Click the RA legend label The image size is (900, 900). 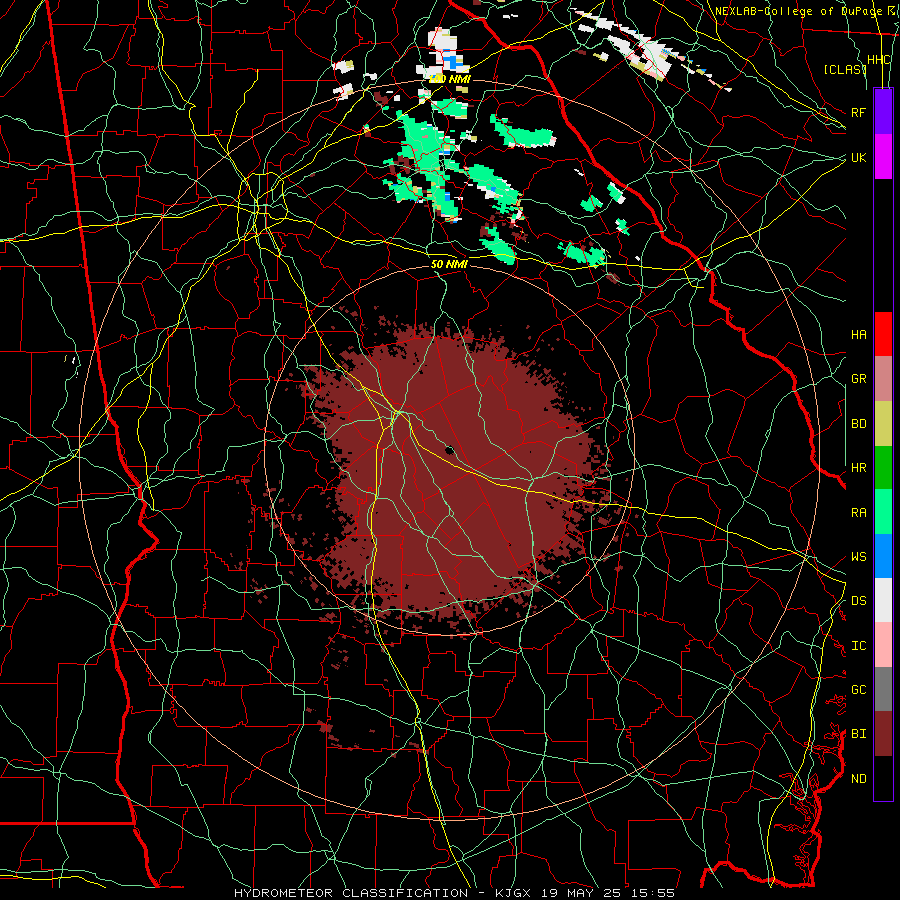[858, 513]
